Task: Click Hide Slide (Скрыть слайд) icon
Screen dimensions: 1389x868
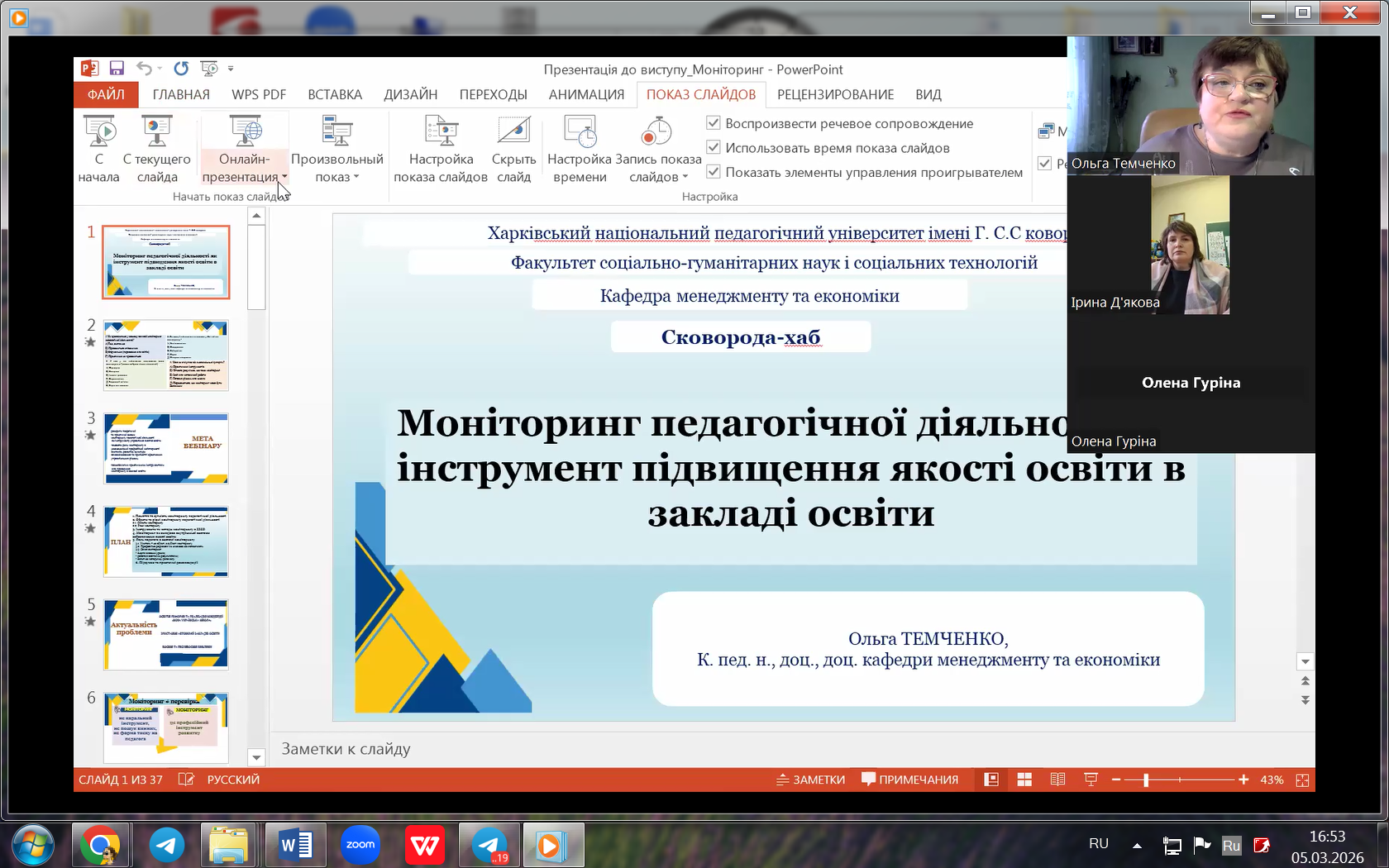Action: (513, 131)
